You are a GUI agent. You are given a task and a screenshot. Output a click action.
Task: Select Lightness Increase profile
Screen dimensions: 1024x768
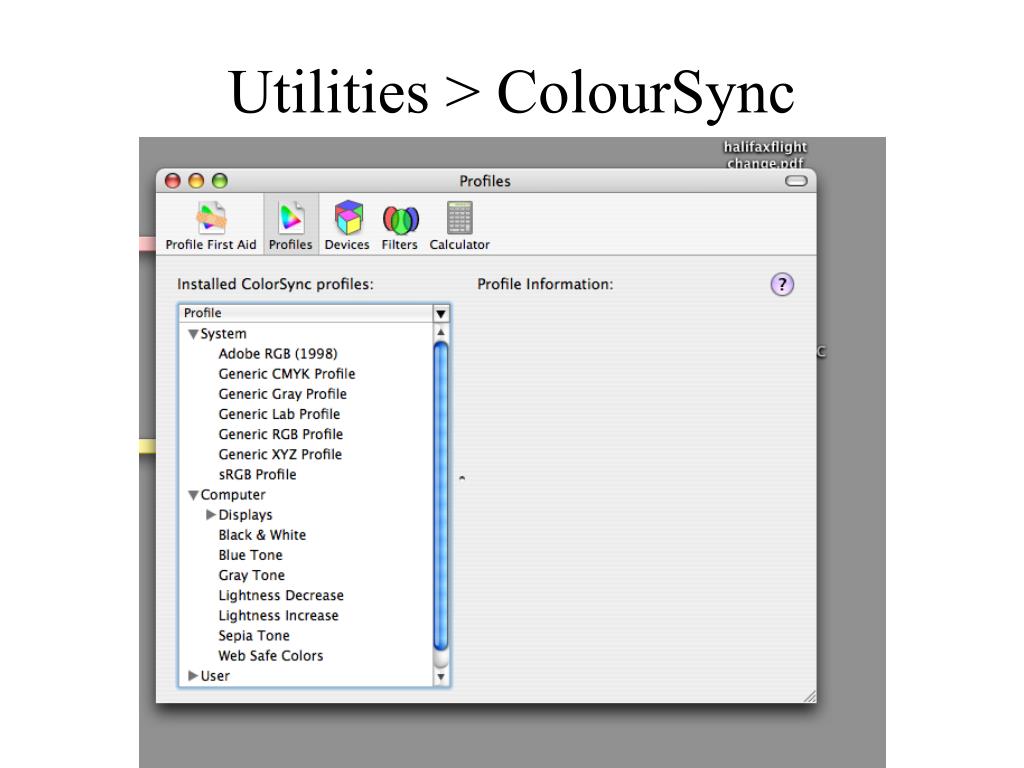click(278, 616)
